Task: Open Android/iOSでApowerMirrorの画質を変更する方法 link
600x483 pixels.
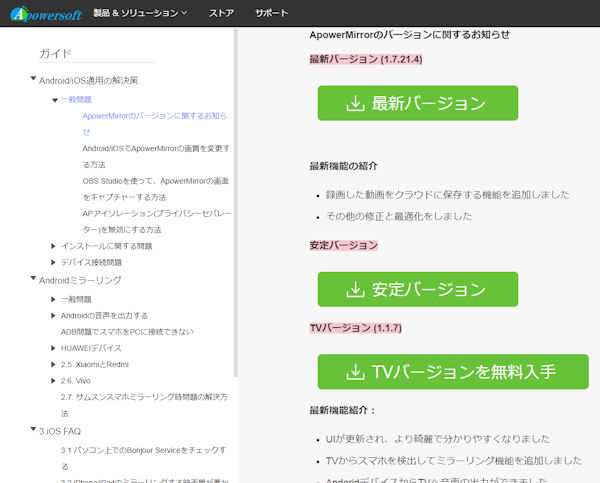Action: tap(156, 156)
